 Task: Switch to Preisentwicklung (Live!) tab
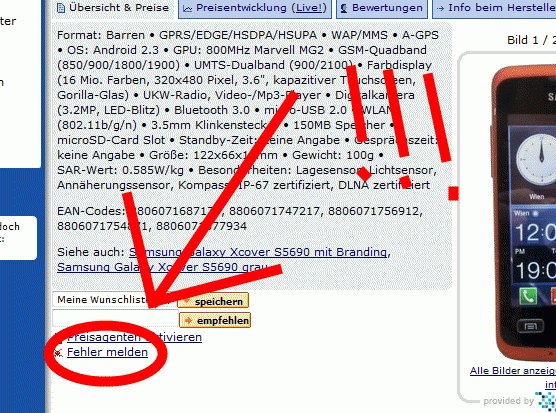255,8
